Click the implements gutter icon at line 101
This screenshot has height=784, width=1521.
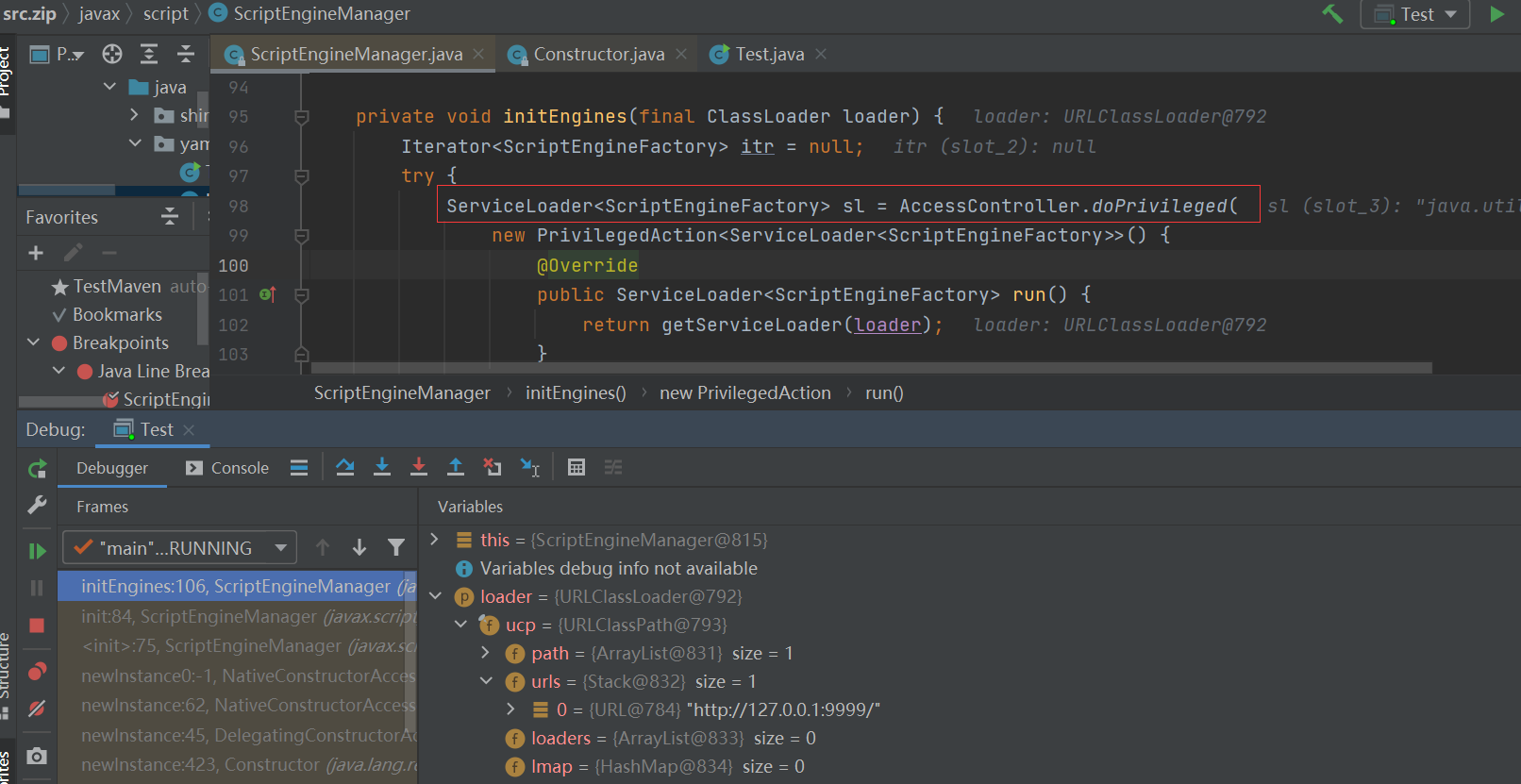click(x=268, y=294)
